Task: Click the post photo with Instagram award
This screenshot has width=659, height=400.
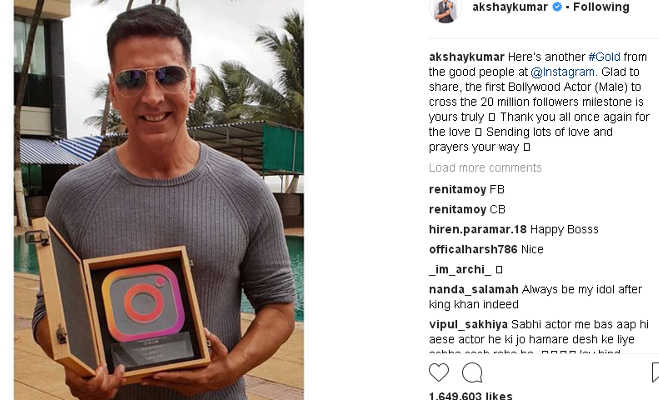Action: click(159, 200)
